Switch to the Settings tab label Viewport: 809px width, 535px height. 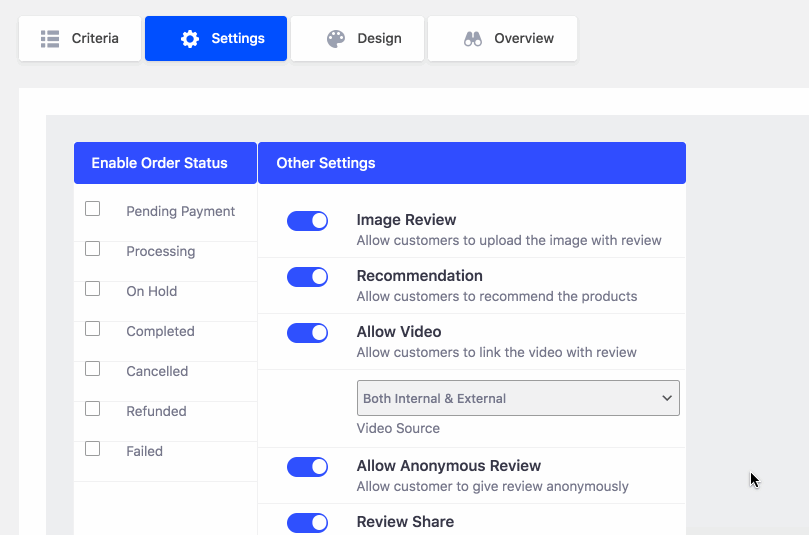coord(238,38)
